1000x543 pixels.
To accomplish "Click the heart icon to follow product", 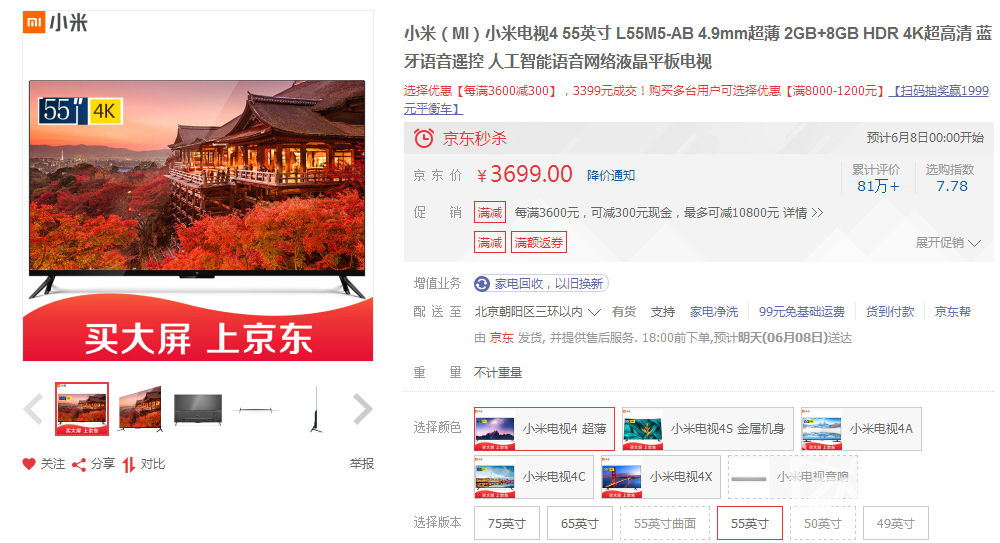I will tap(29, 464).
